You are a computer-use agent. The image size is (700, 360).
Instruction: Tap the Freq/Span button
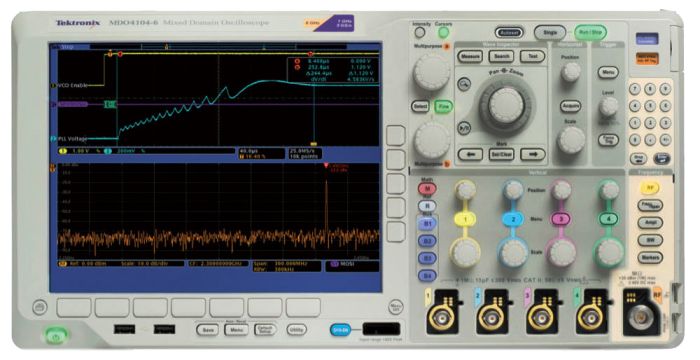tap(650, 205)
